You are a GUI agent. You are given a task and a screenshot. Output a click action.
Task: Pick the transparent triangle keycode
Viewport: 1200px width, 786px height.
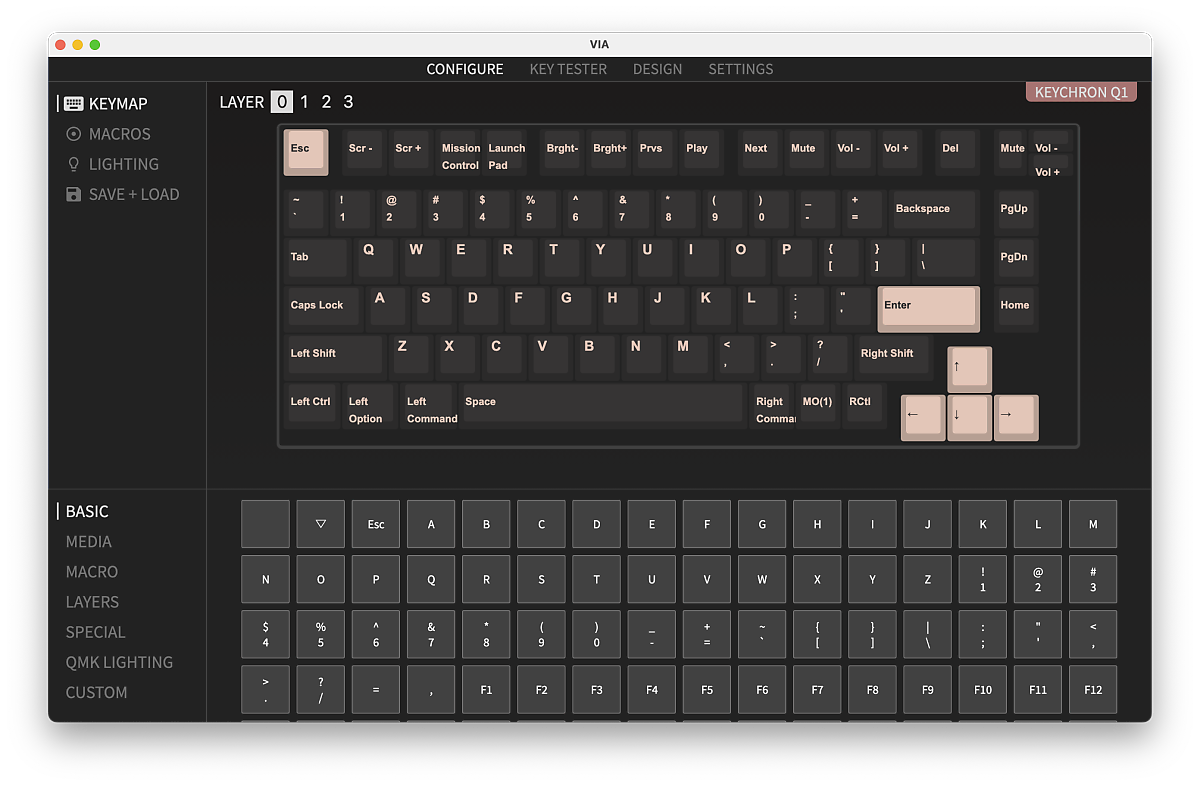pos(321,524)
